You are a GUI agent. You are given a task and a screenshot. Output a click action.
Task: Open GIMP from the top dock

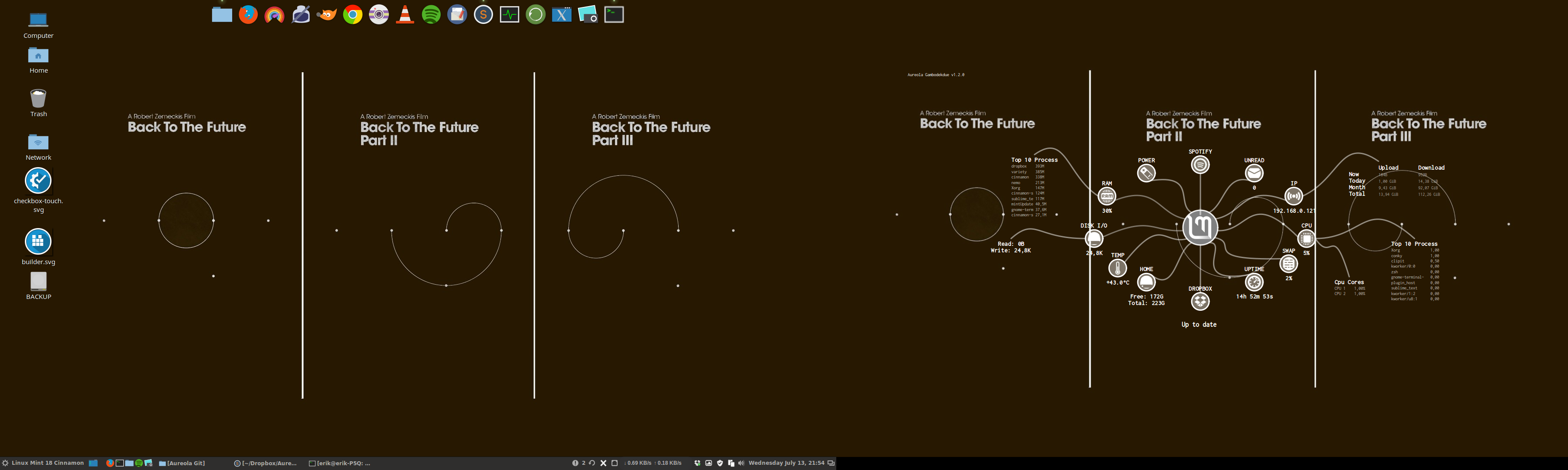327,15
